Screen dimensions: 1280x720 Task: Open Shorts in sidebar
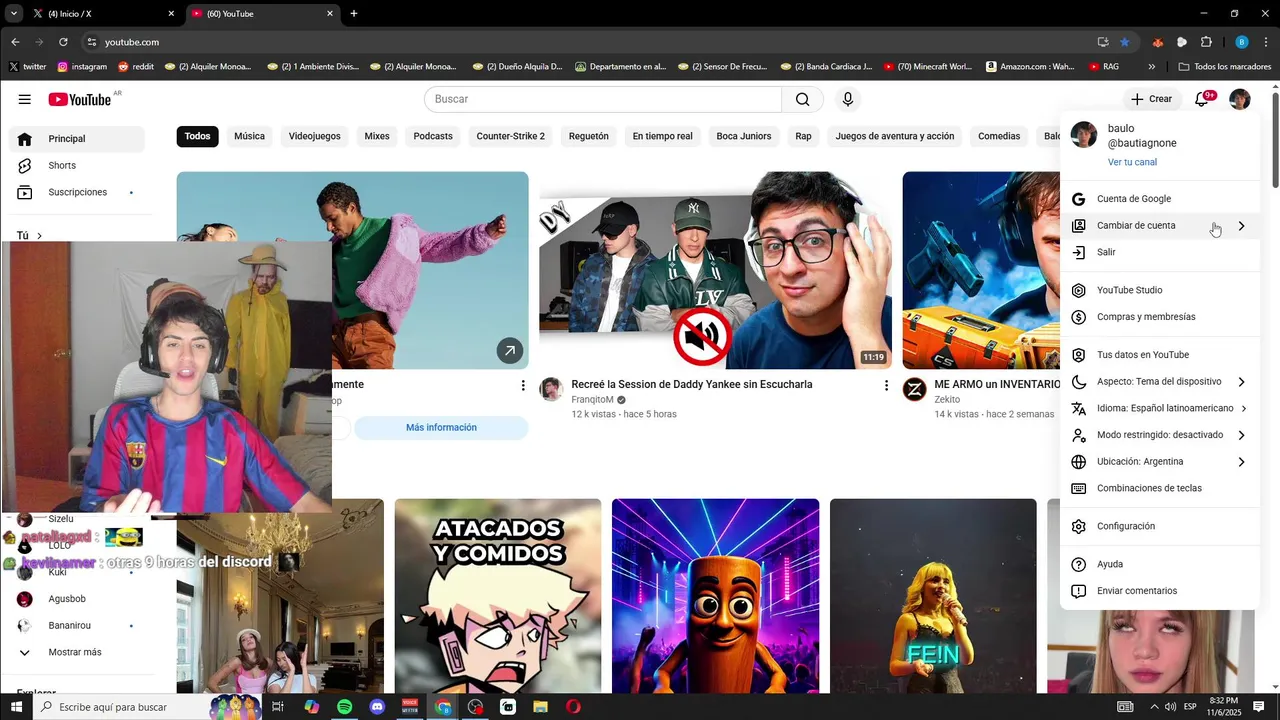coord(77,165)
